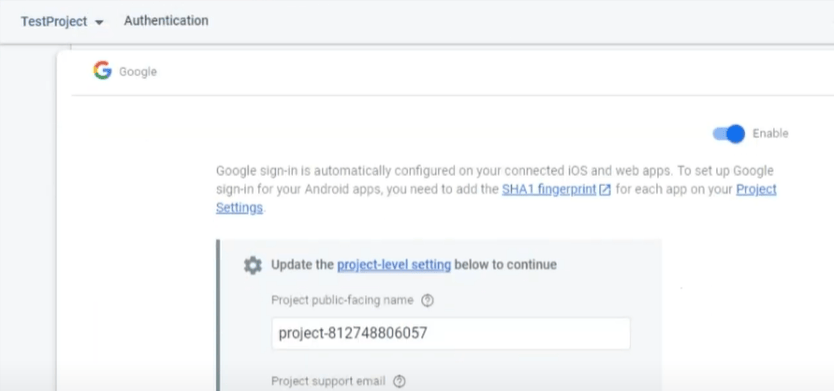Open the TestProject project dropdown
The height and width of the screenshot is (391, 834).
click(62, 22)
